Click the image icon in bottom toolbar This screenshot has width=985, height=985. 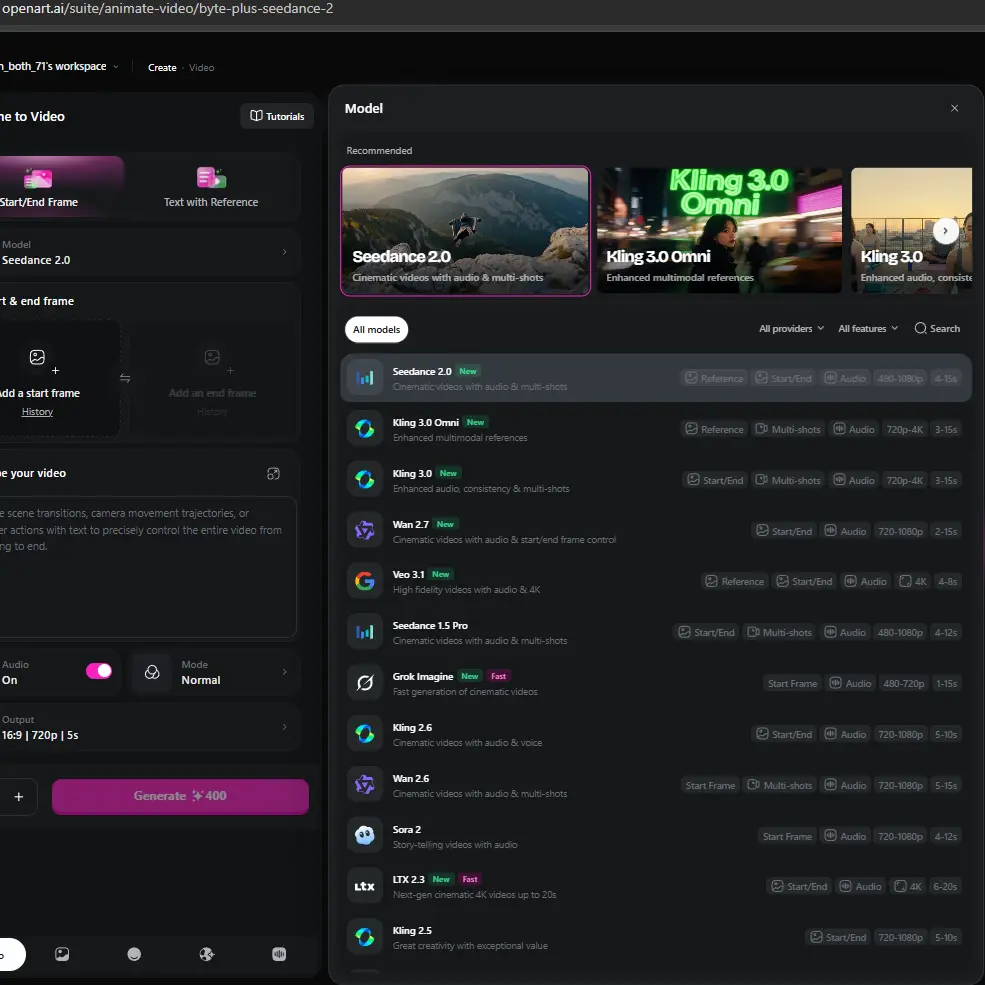(x=62, y=954)
